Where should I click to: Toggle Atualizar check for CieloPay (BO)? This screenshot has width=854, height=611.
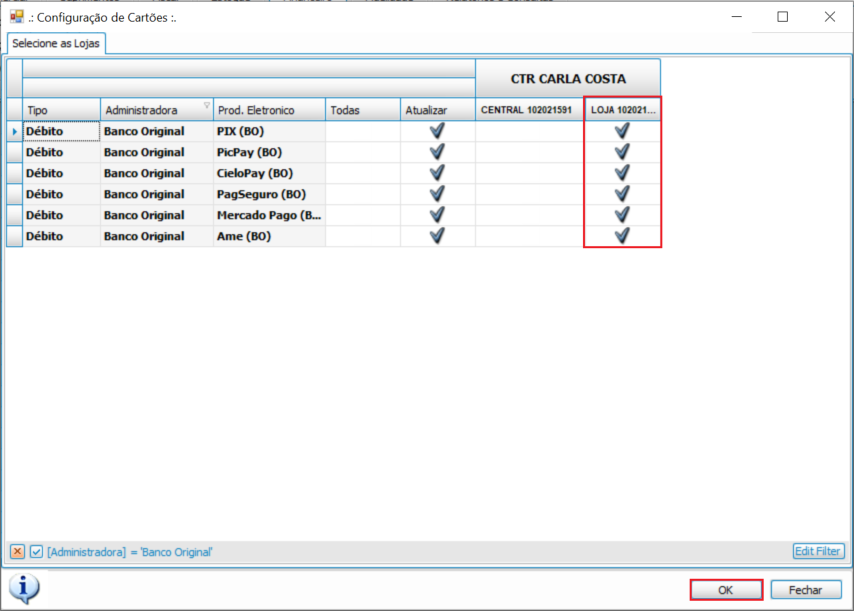pos(437,173)
